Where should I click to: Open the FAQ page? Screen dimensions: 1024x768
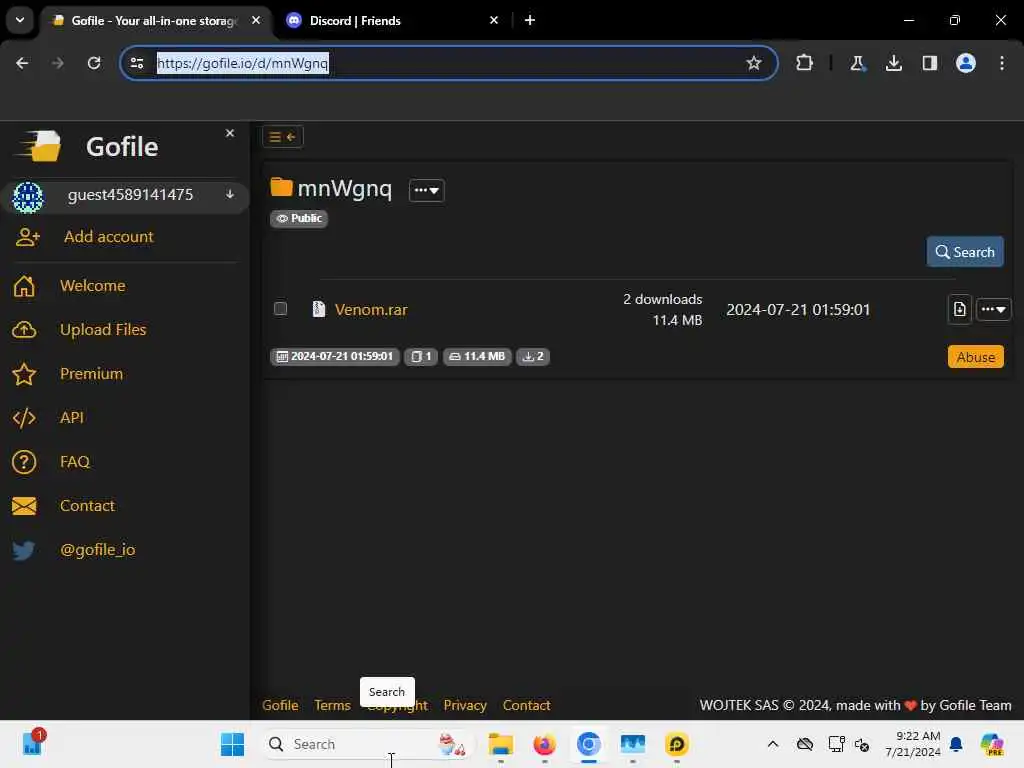coord(75,462)
